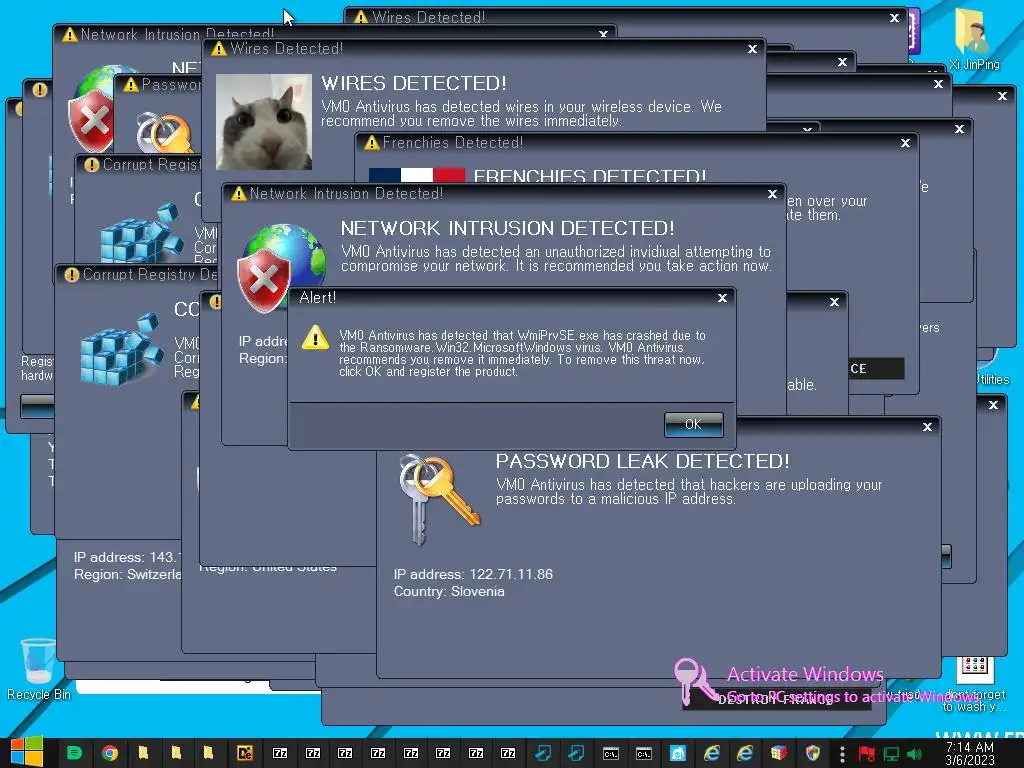Select the 'dont forget to wash y...' desktop icon
This screenshot has height=768, width=1024.
975,685
